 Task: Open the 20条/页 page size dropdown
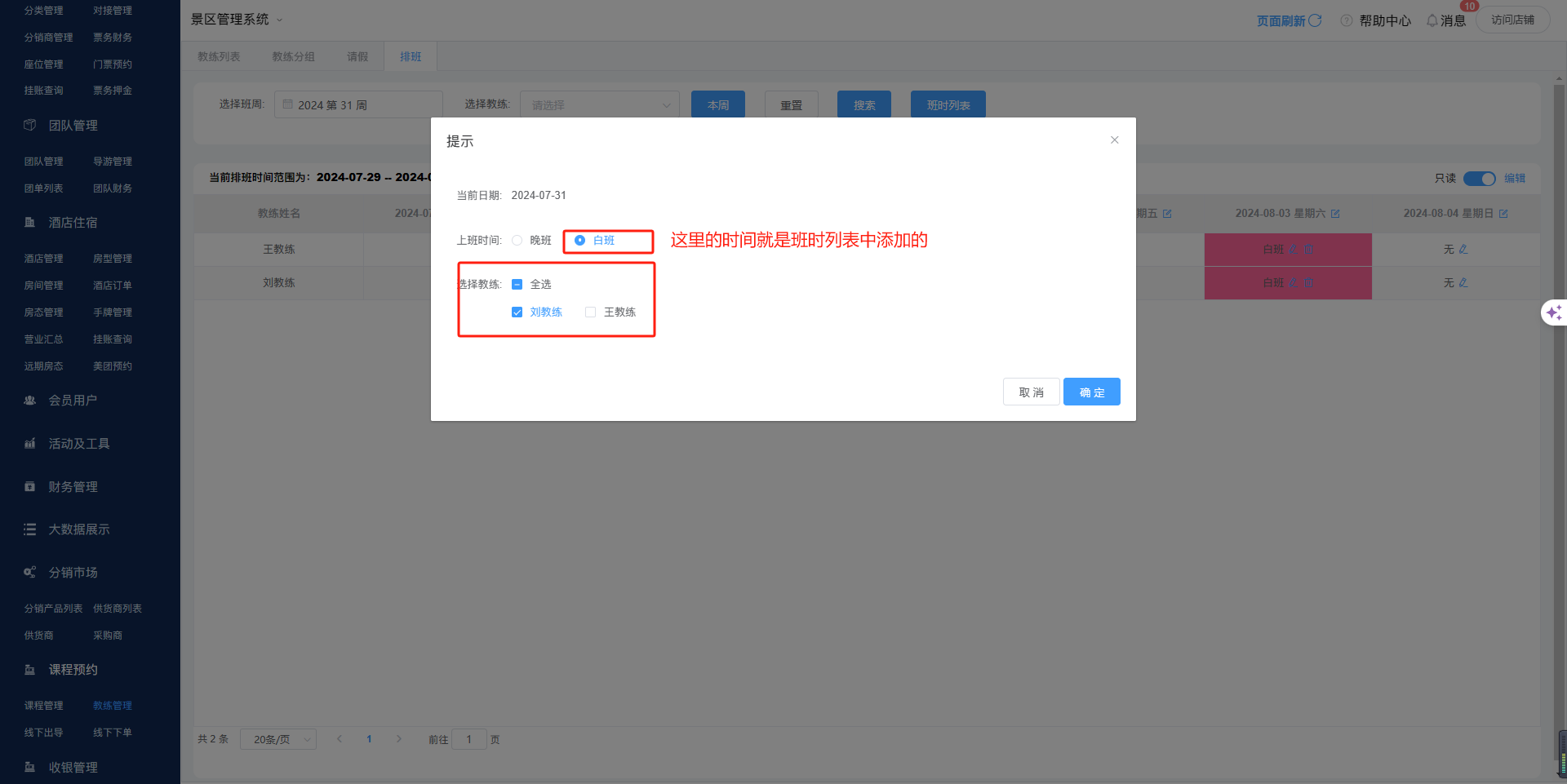[278, 740]
